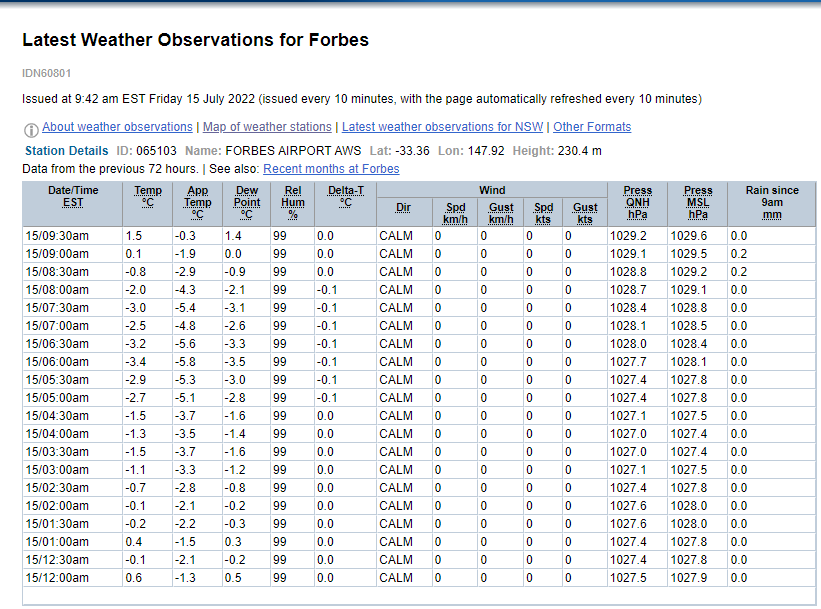Click the Wind group header
Image resolution: width=821 pixels, height=609 pixels.
coord(492,190)
